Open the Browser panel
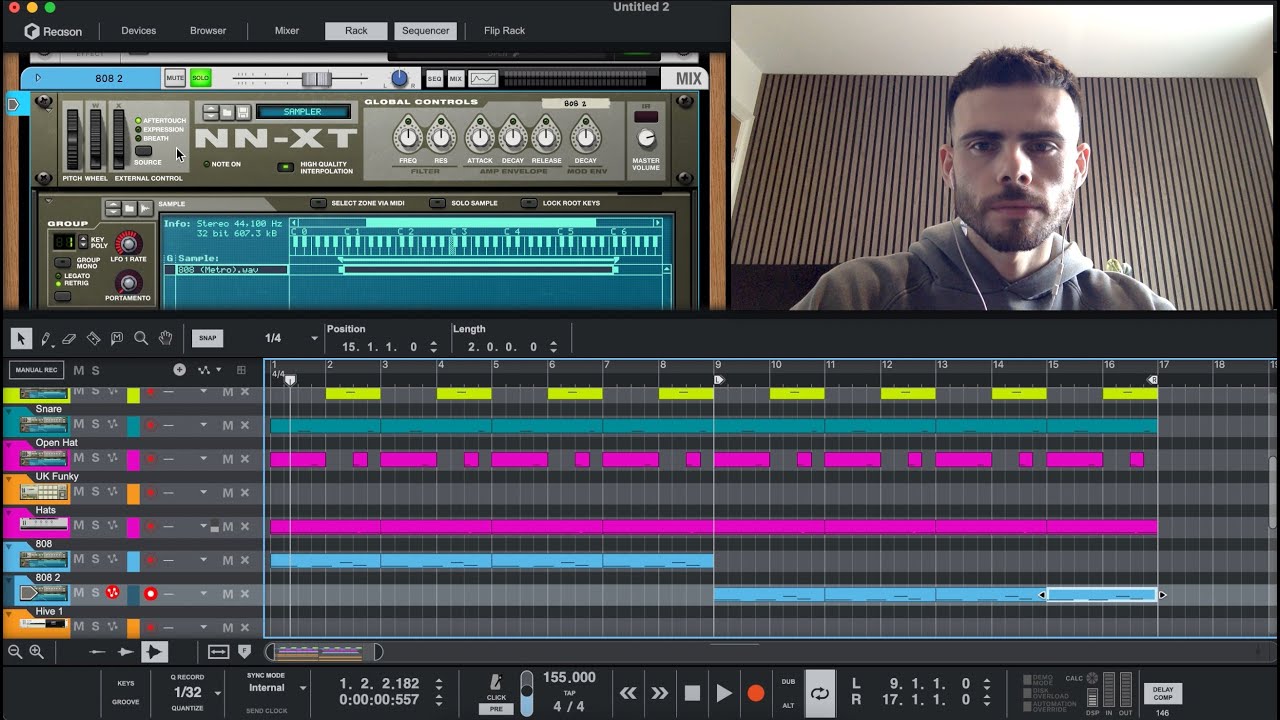 point(208,30)
